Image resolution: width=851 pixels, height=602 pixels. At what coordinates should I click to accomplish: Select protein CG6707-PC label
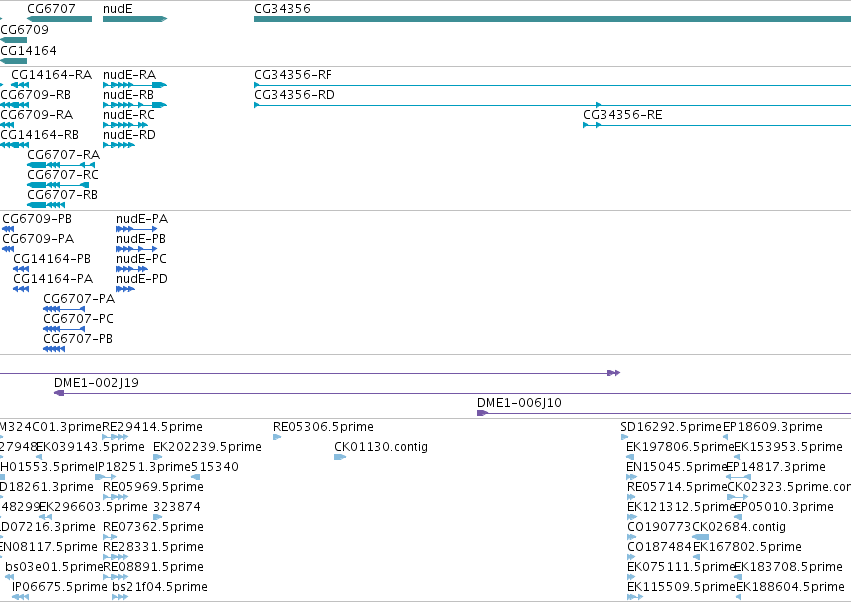pyautogui.click(x=79, y=319)
